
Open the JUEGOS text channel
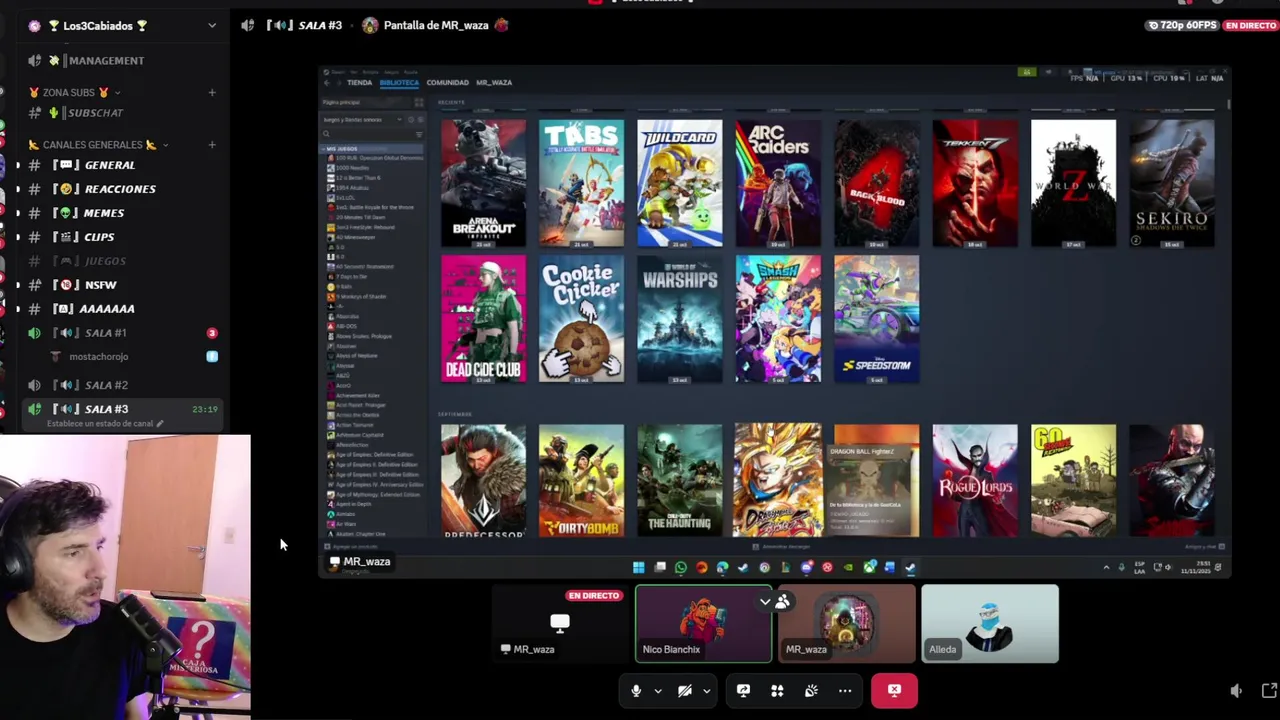[x=124, y=261]
